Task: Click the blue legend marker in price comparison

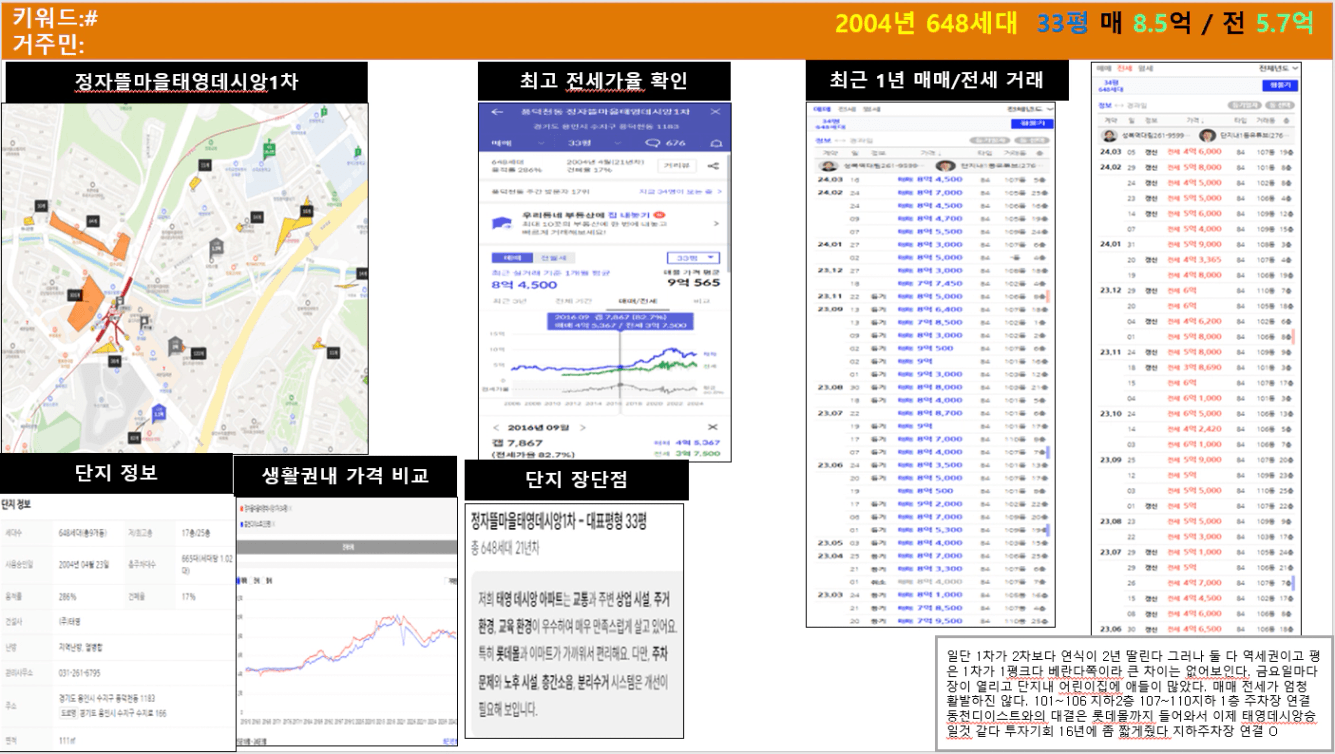Action: [241, 523]
